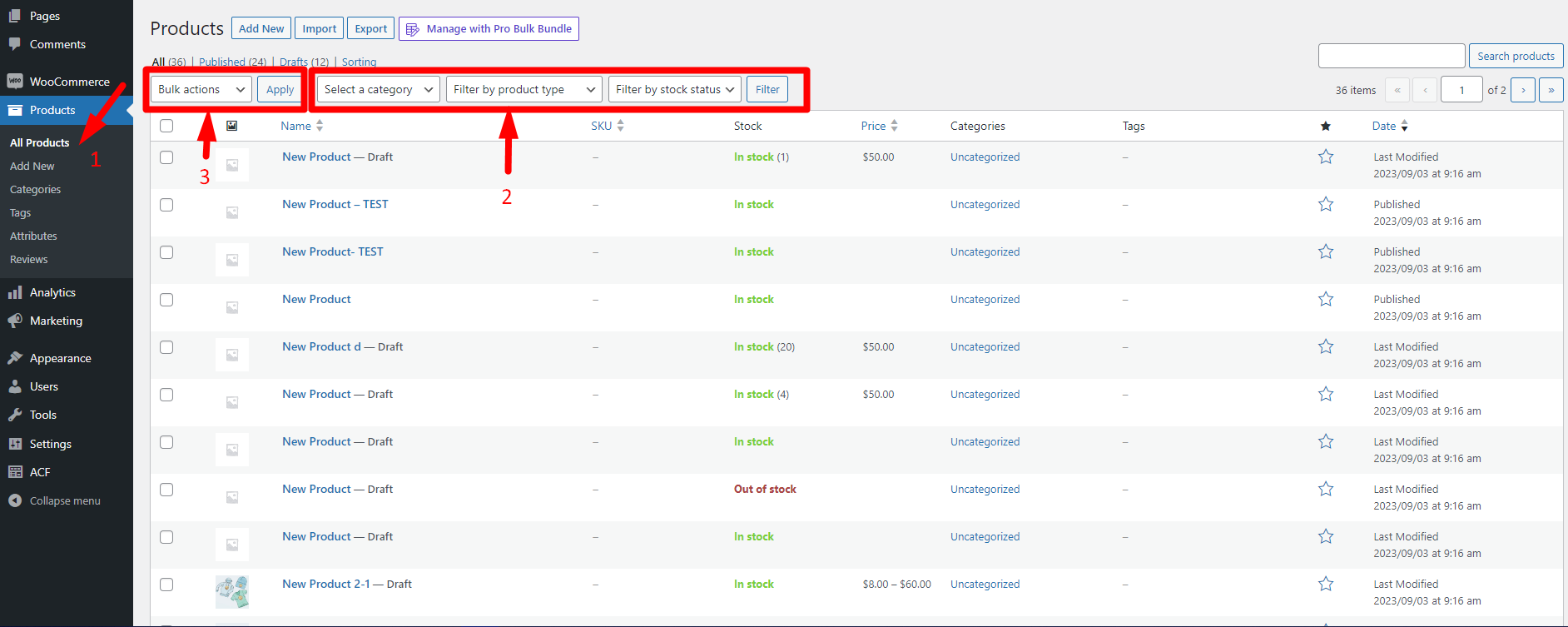The width and height of the screenshot is (1568, 627).
Task: Click the Add New button beside Products
Action: 261,28
